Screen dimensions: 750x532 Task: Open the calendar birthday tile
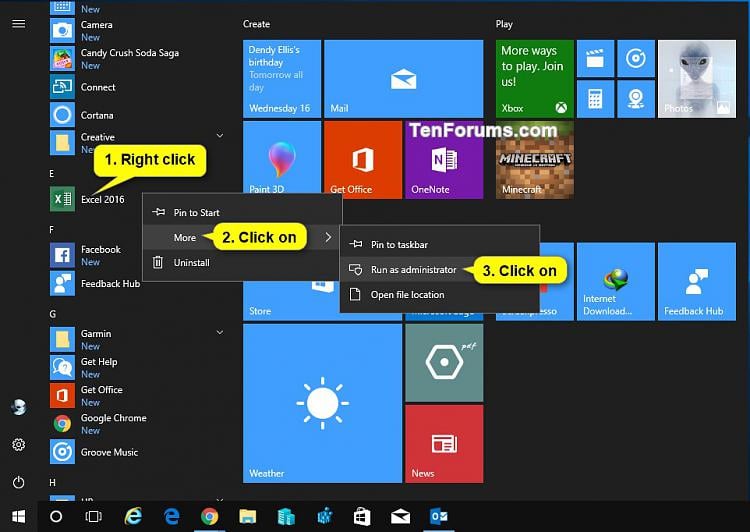282,78
